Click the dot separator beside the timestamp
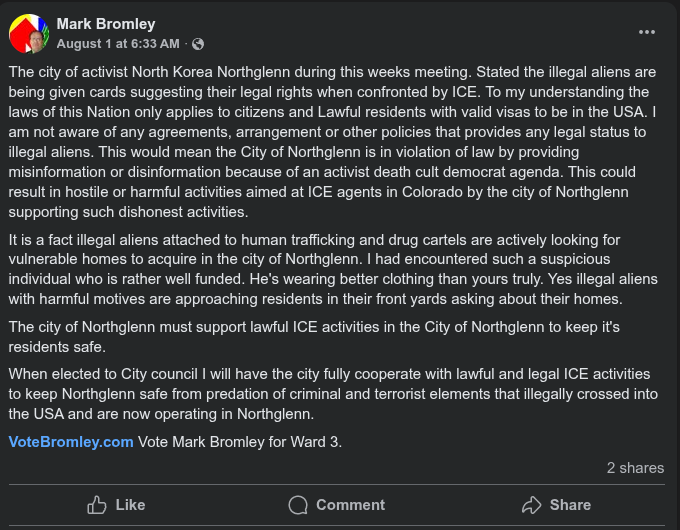The image size is (680, 530). (186, 44)
